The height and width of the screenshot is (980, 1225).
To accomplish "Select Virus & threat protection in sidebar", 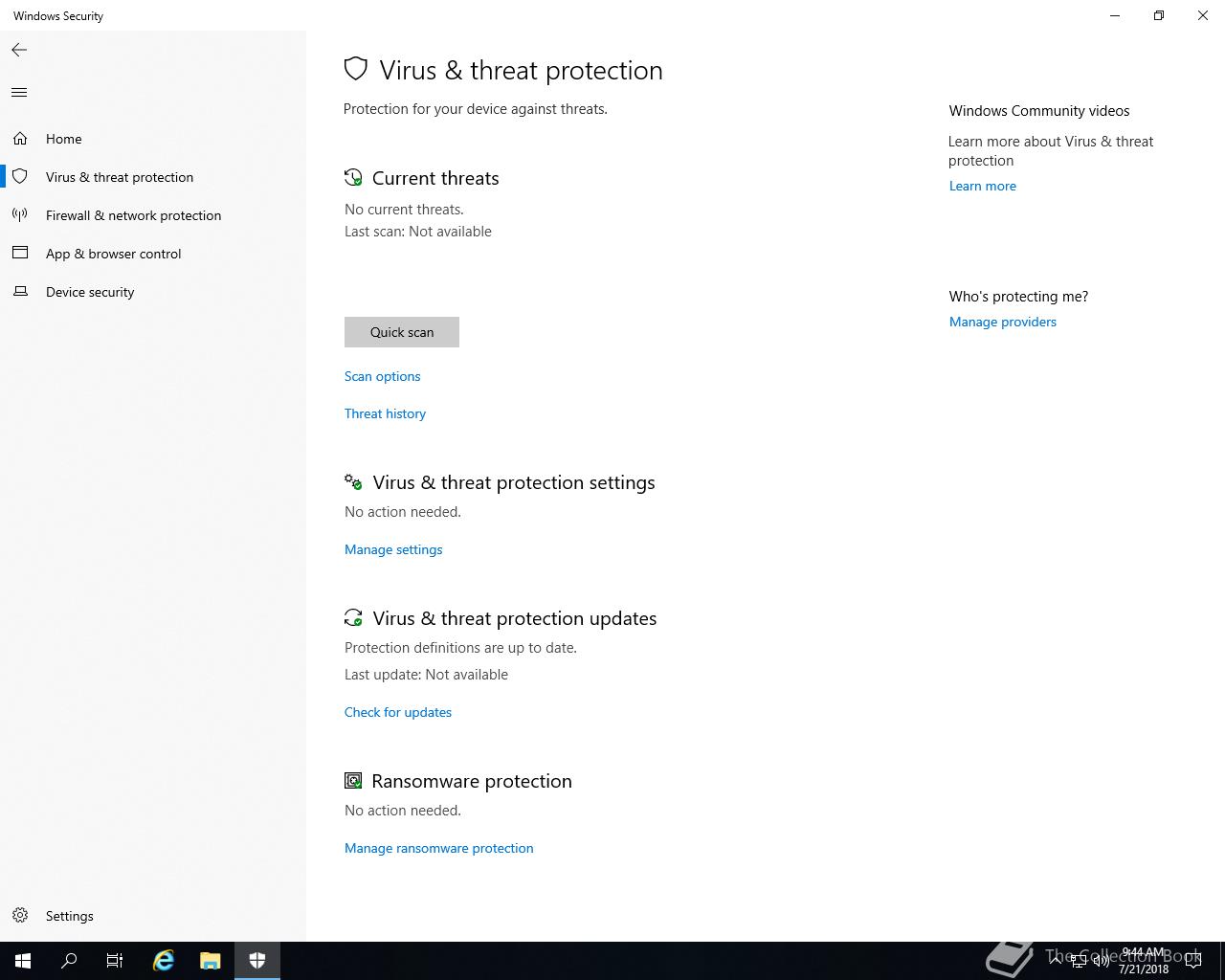I will tap(153, 177).
